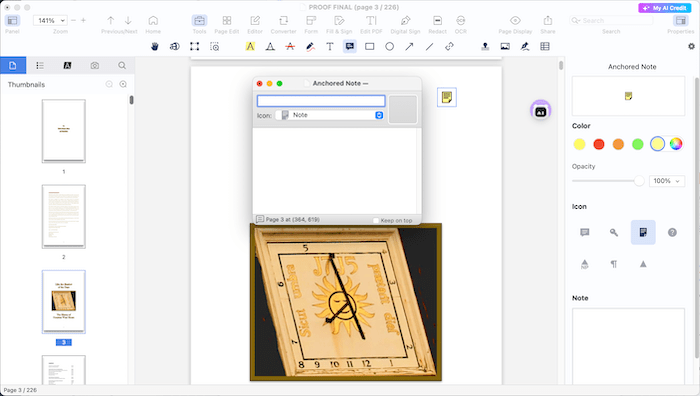Choose the comment bubble note icon
This screenshot has width=700, height=396.
coord(585,232)
